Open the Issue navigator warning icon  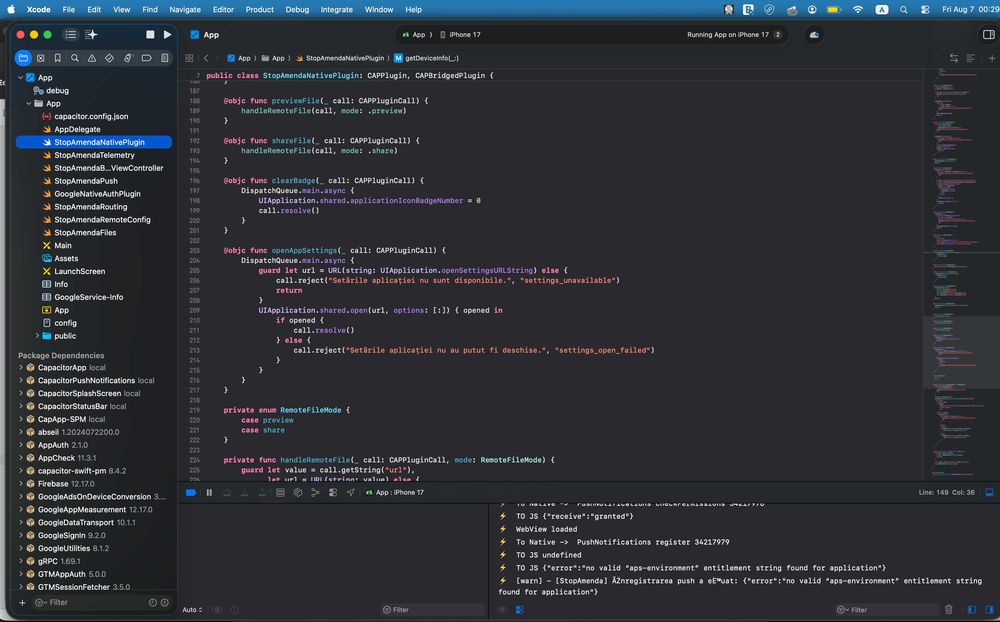pos(92,58)
